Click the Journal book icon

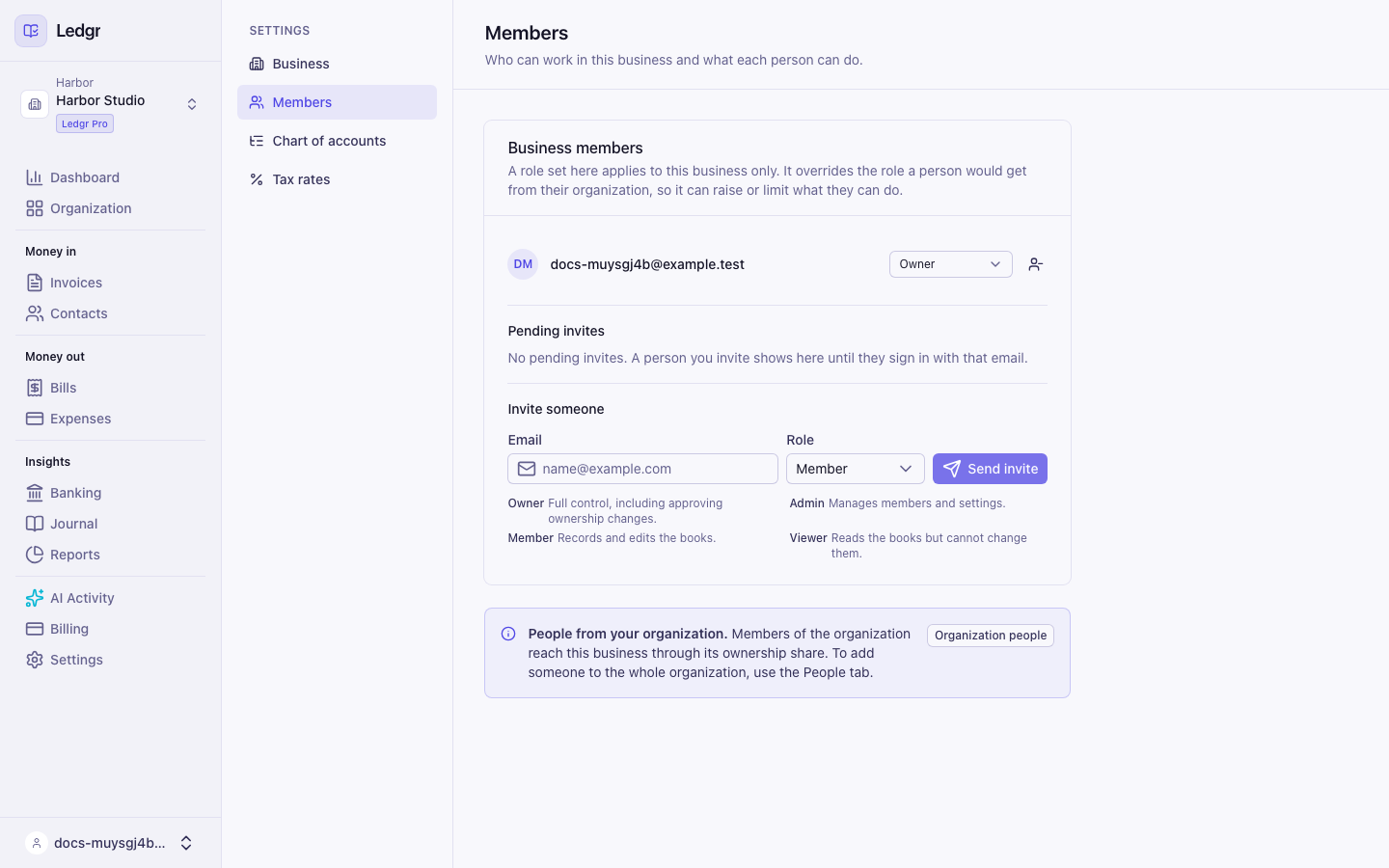pyautogui.click(x=35, y=524)
